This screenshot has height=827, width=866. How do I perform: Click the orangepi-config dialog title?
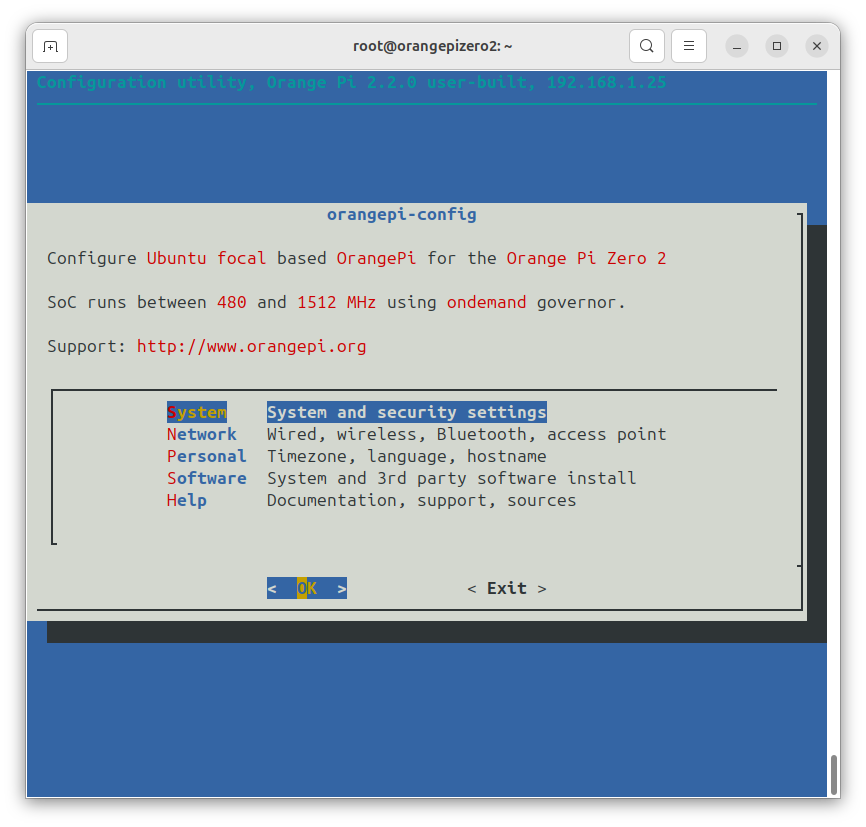click(402, 214)
